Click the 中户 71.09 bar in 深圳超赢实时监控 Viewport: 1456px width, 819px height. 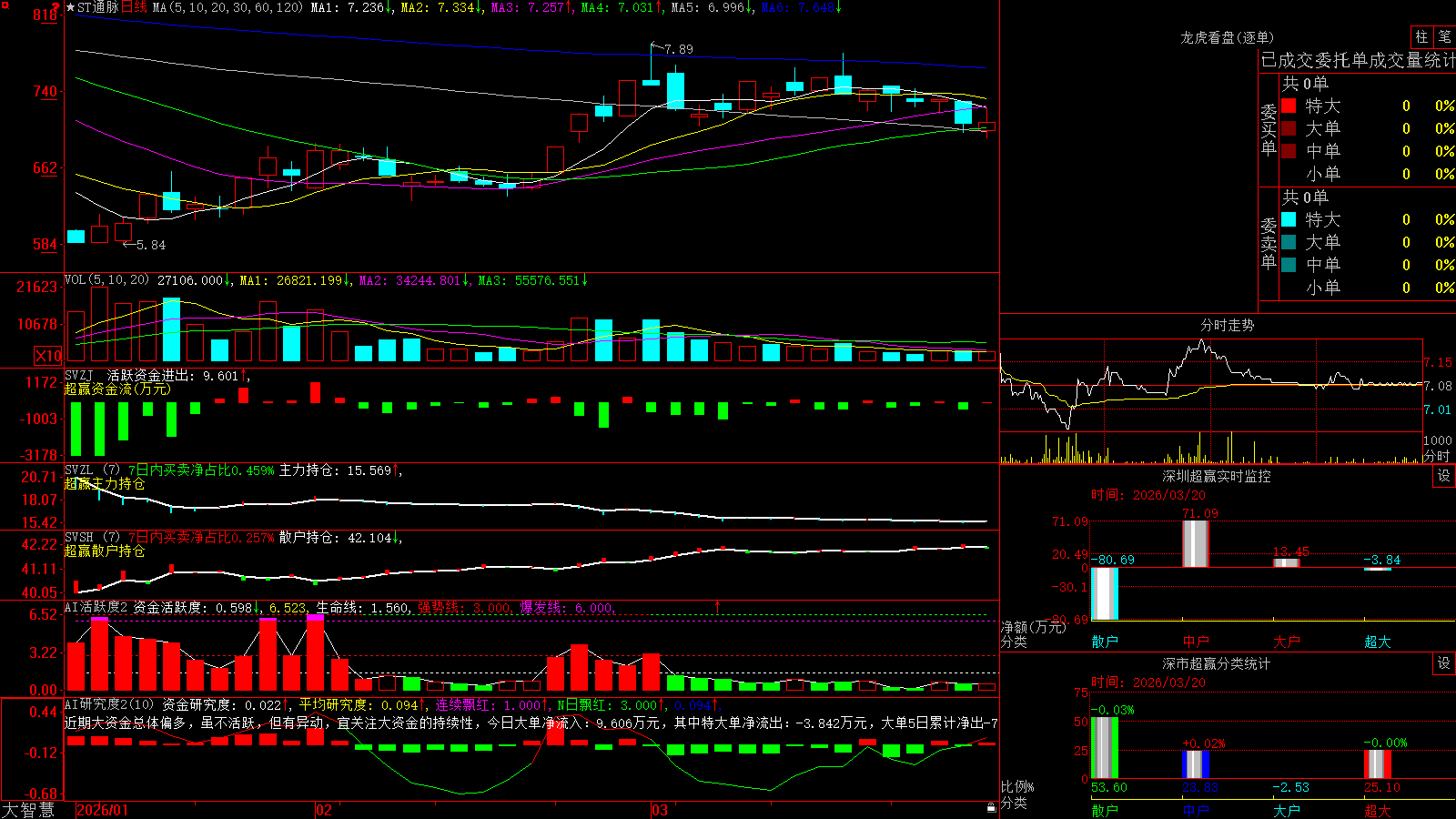[1196, 544]
